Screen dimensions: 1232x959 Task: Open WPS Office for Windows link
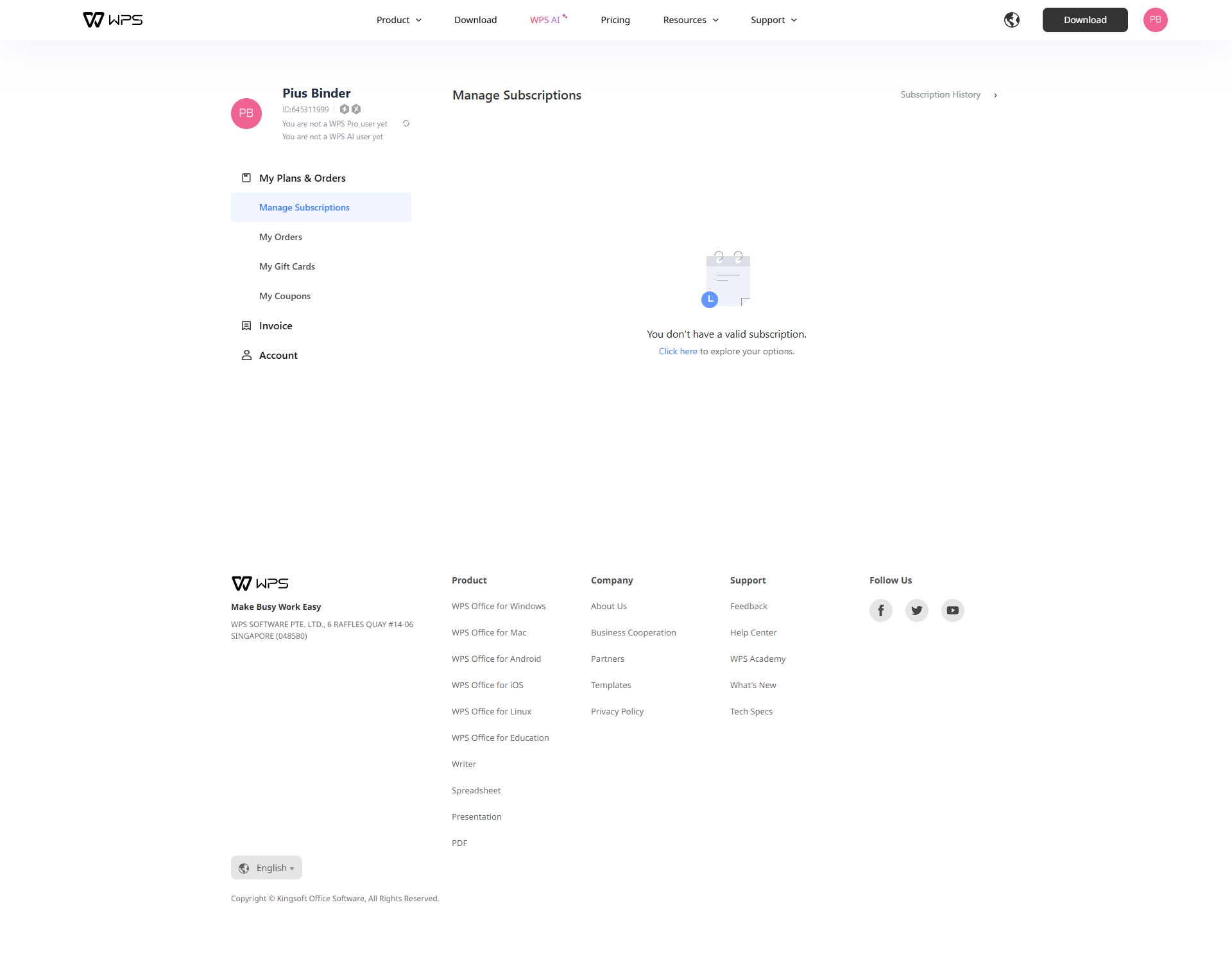(x=499, y=606)
